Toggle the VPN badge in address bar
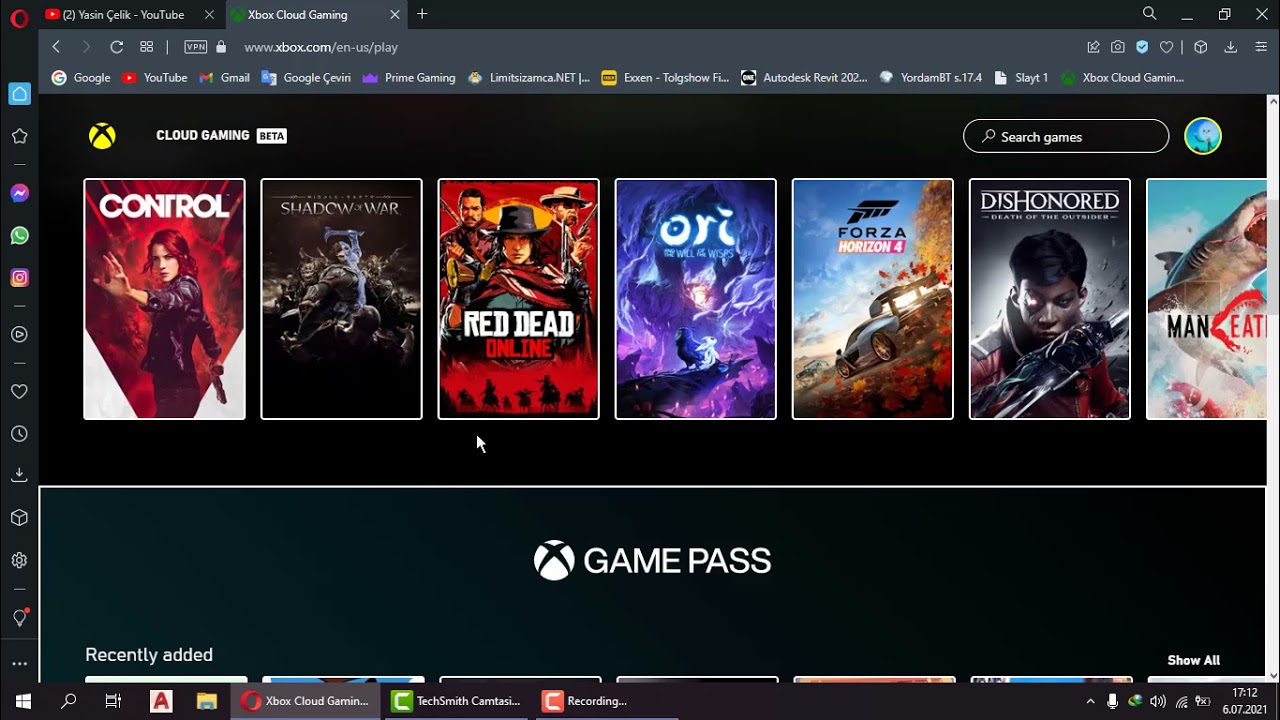Viewport: 1280px width, 720px height. [196, 47]
